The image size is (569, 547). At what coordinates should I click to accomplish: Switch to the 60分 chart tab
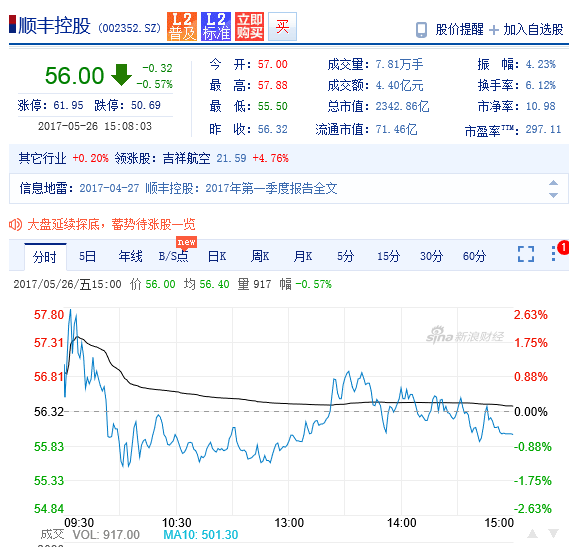(x=474, y=257)
